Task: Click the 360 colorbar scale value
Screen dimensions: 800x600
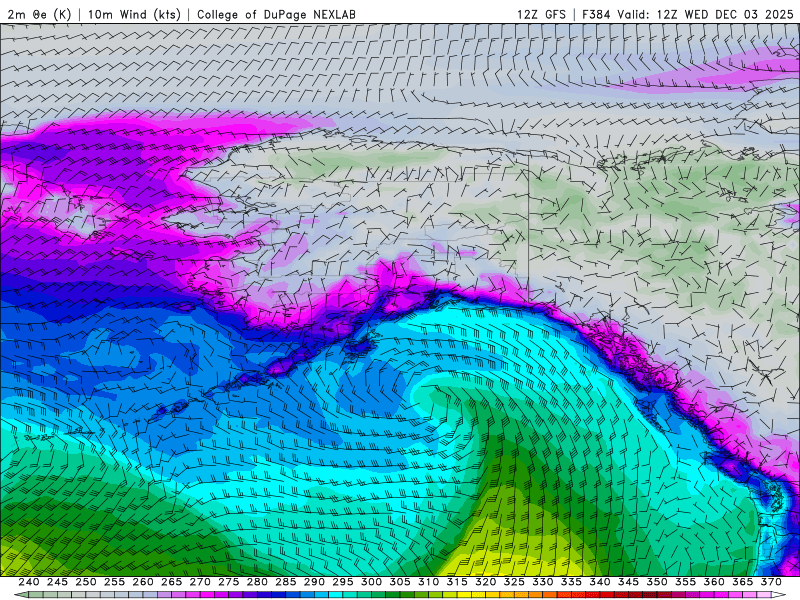Action: pos(714,582)
